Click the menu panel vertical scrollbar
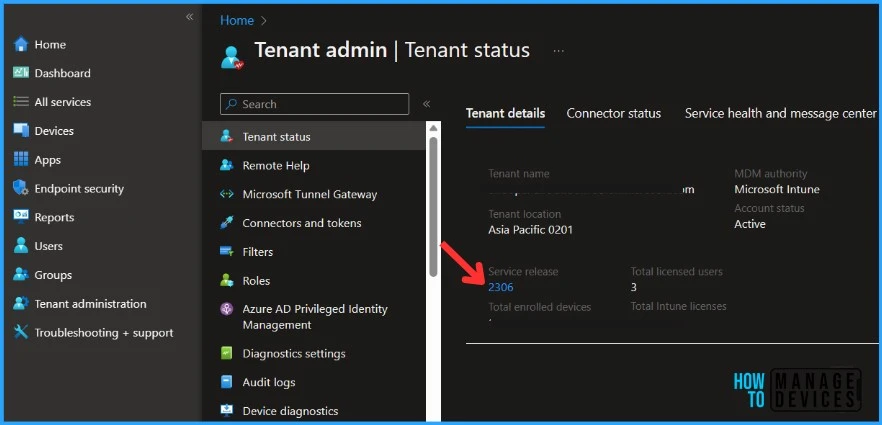Screen dimensions: 882x425 [x=433, y=206]
